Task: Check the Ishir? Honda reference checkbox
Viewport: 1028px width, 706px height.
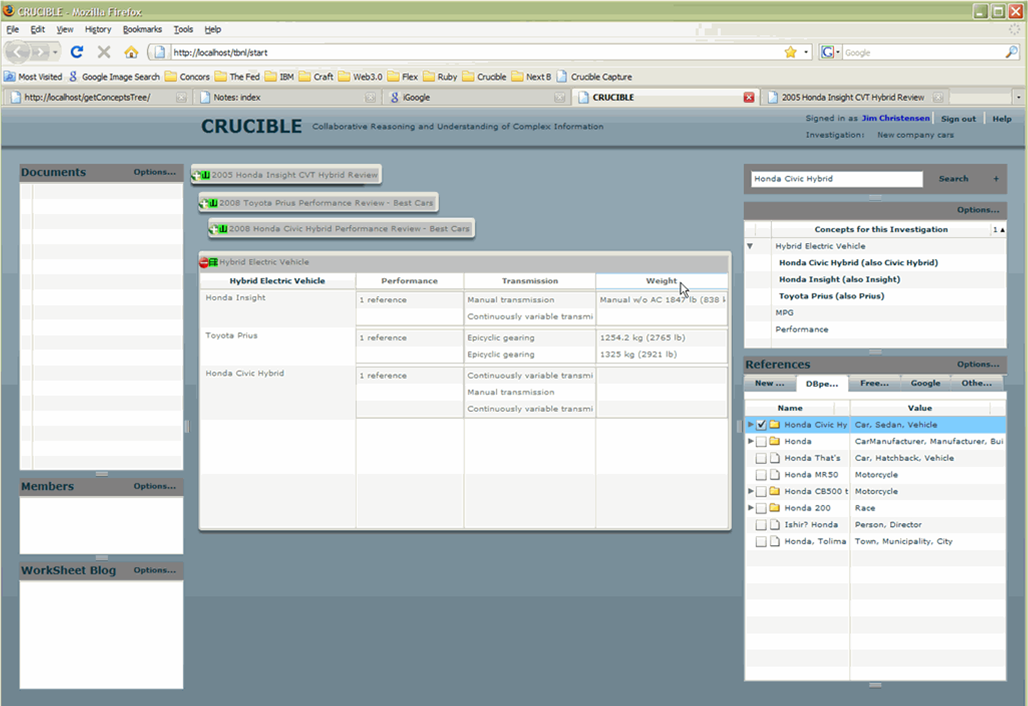Action: pos(761,525)
